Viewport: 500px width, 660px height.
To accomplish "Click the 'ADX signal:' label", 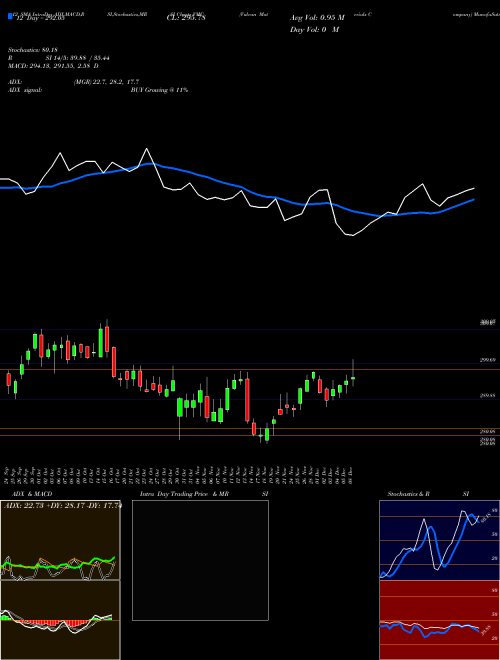I will (25, 90).
